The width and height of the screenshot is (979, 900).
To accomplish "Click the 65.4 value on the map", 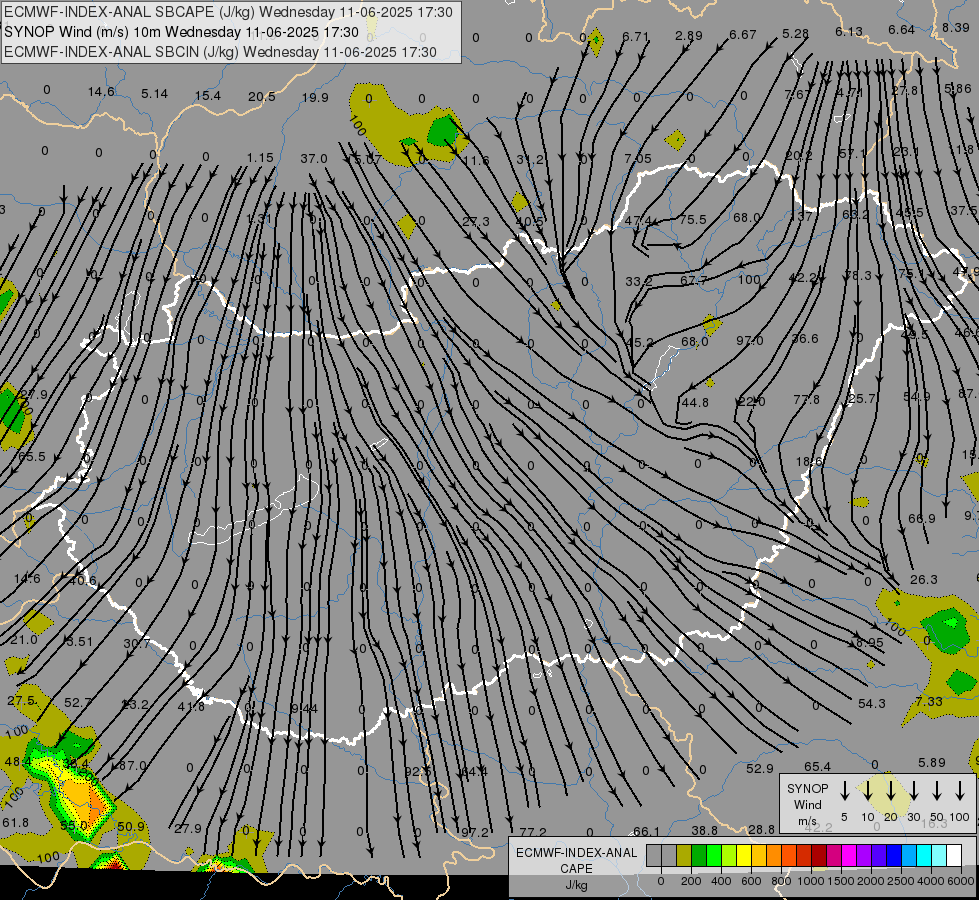I will (x=817, y=766).
